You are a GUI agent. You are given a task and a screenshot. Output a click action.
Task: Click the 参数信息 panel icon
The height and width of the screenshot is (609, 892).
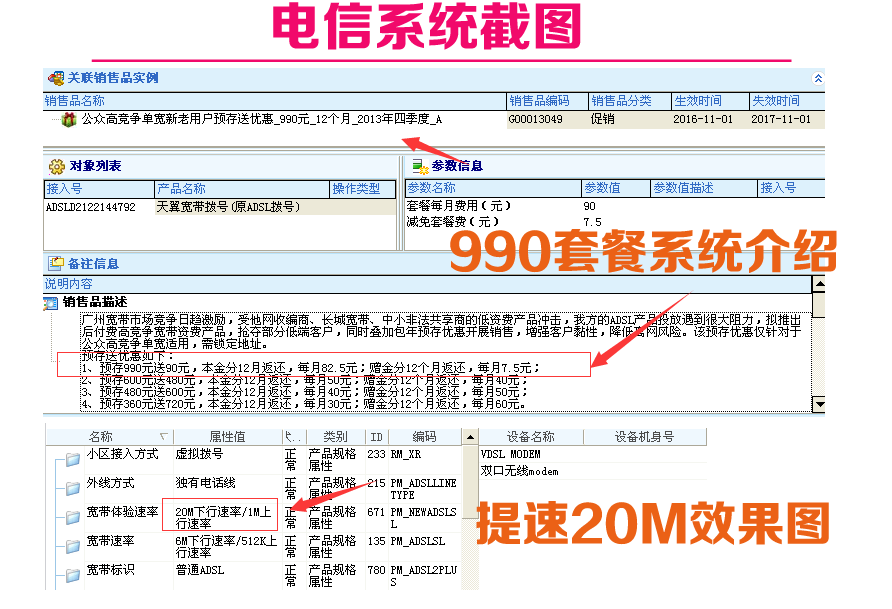[420, 166]
